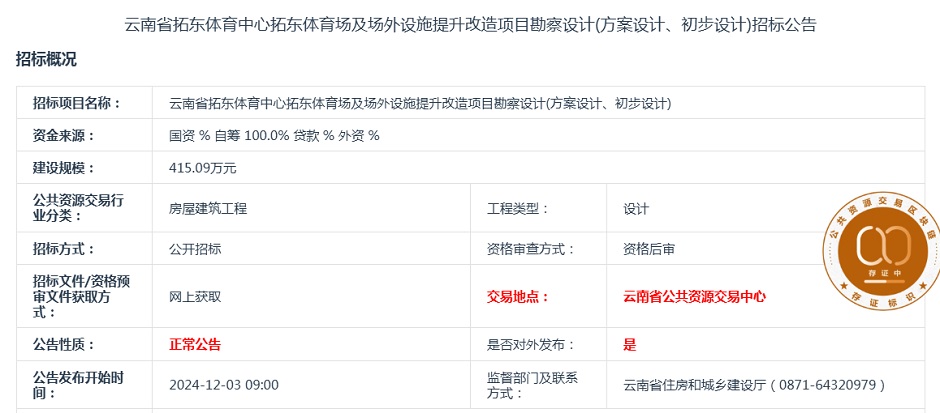This screenshot has height=413, width=940.
Task: Click the 资格后审 review method value
Action: point(649,249)
